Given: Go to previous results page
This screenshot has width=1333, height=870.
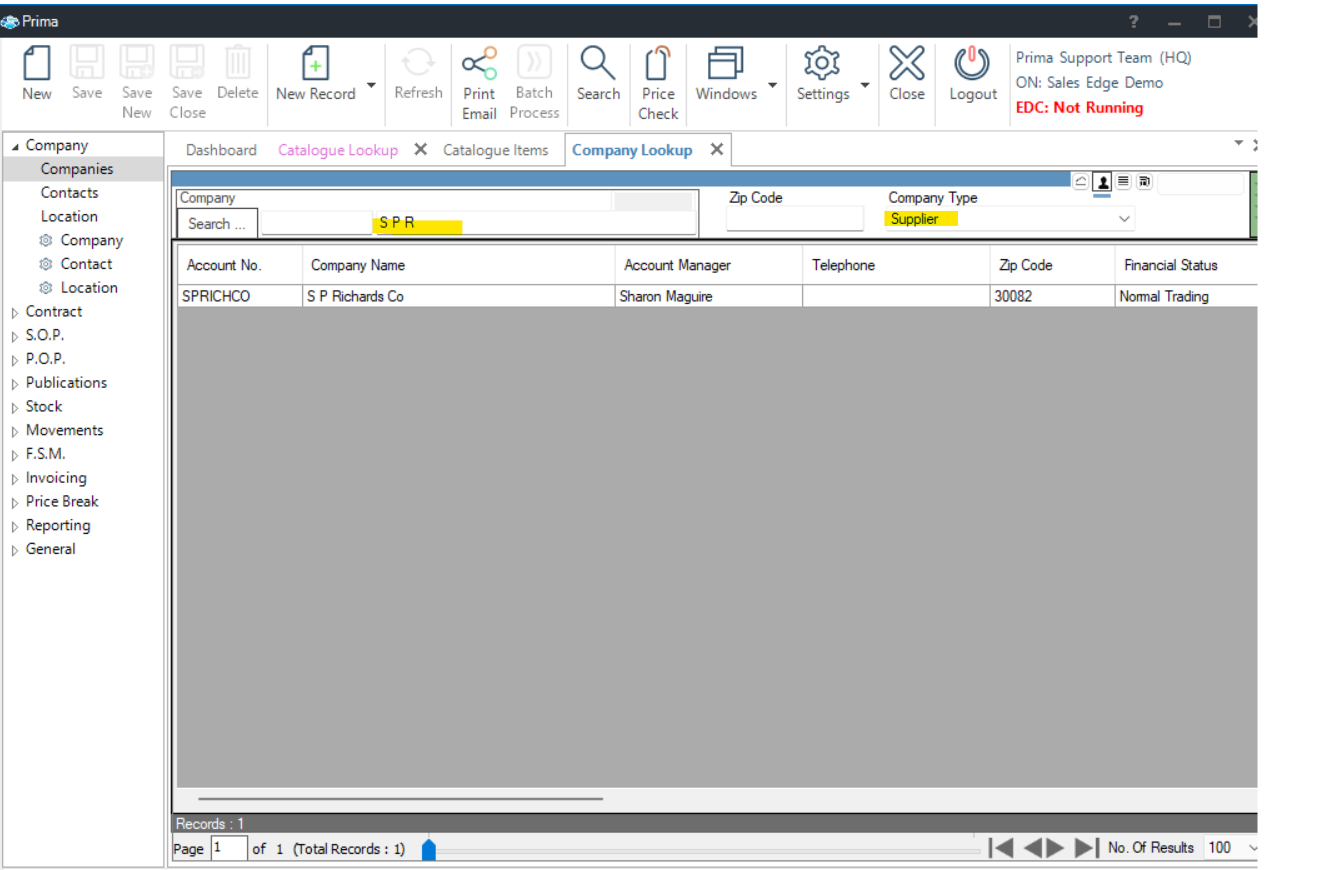Looking at the screenshot, I should 1033,848.
